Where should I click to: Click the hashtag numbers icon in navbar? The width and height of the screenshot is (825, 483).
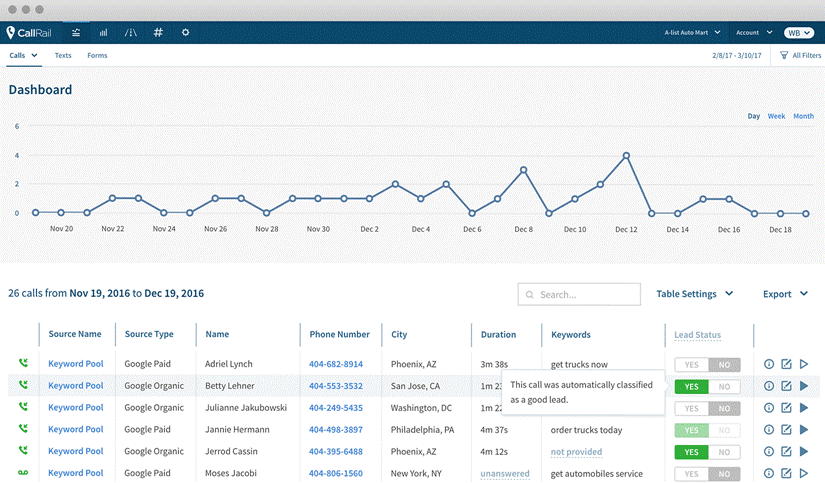[x=158, y=33]
